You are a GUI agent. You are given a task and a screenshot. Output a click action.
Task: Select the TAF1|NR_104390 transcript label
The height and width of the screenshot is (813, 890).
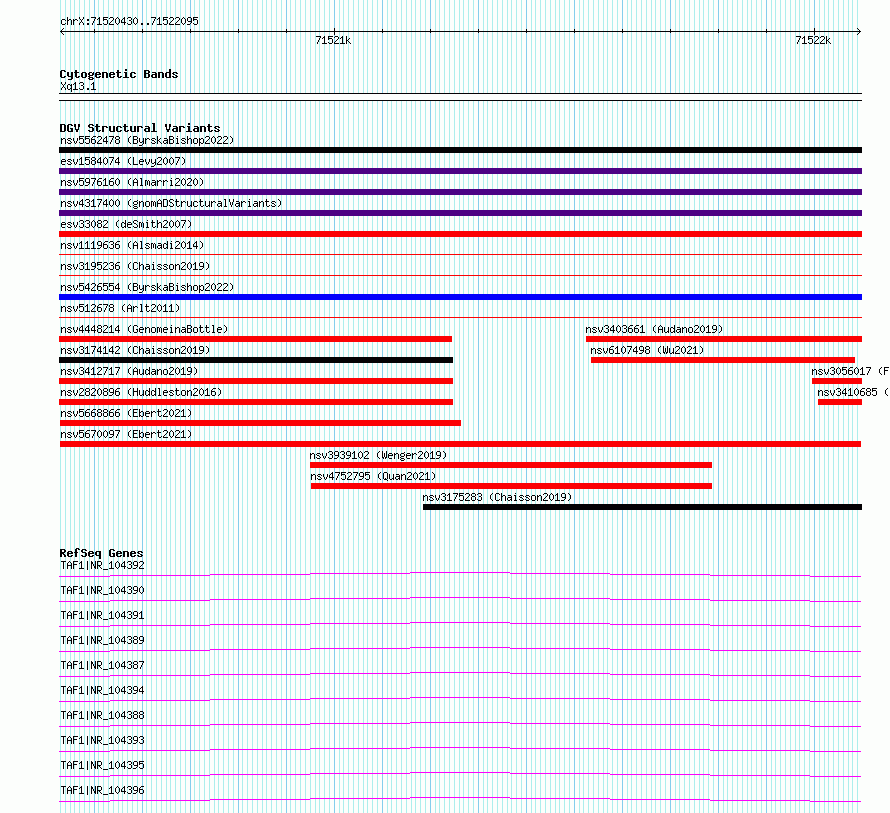click(102, 590)
